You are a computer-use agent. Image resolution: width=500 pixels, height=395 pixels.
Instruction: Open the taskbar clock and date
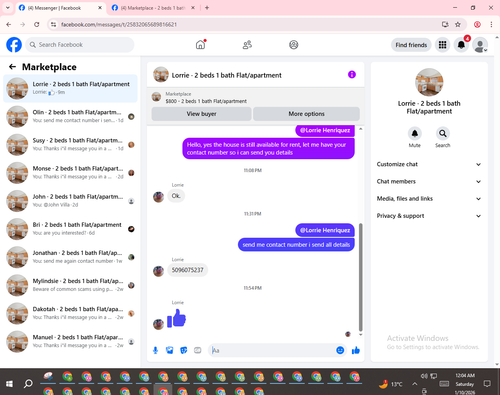click(x=465, y=384)
